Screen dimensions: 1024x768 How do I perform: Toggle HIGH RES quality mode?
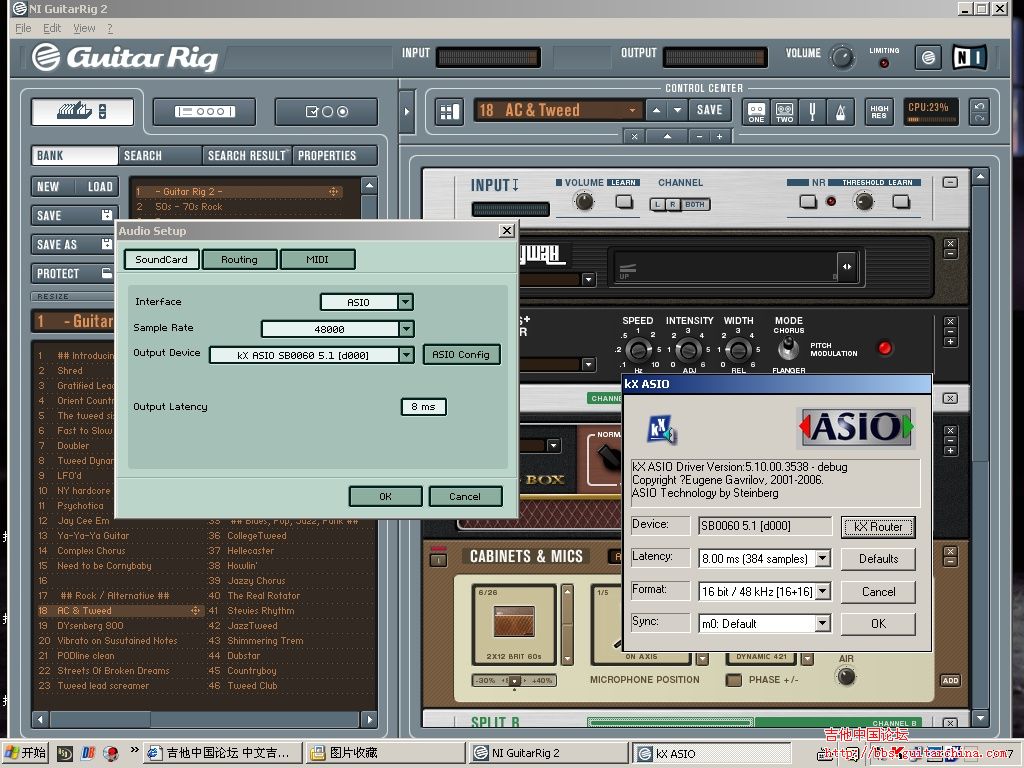click(879, 111)
